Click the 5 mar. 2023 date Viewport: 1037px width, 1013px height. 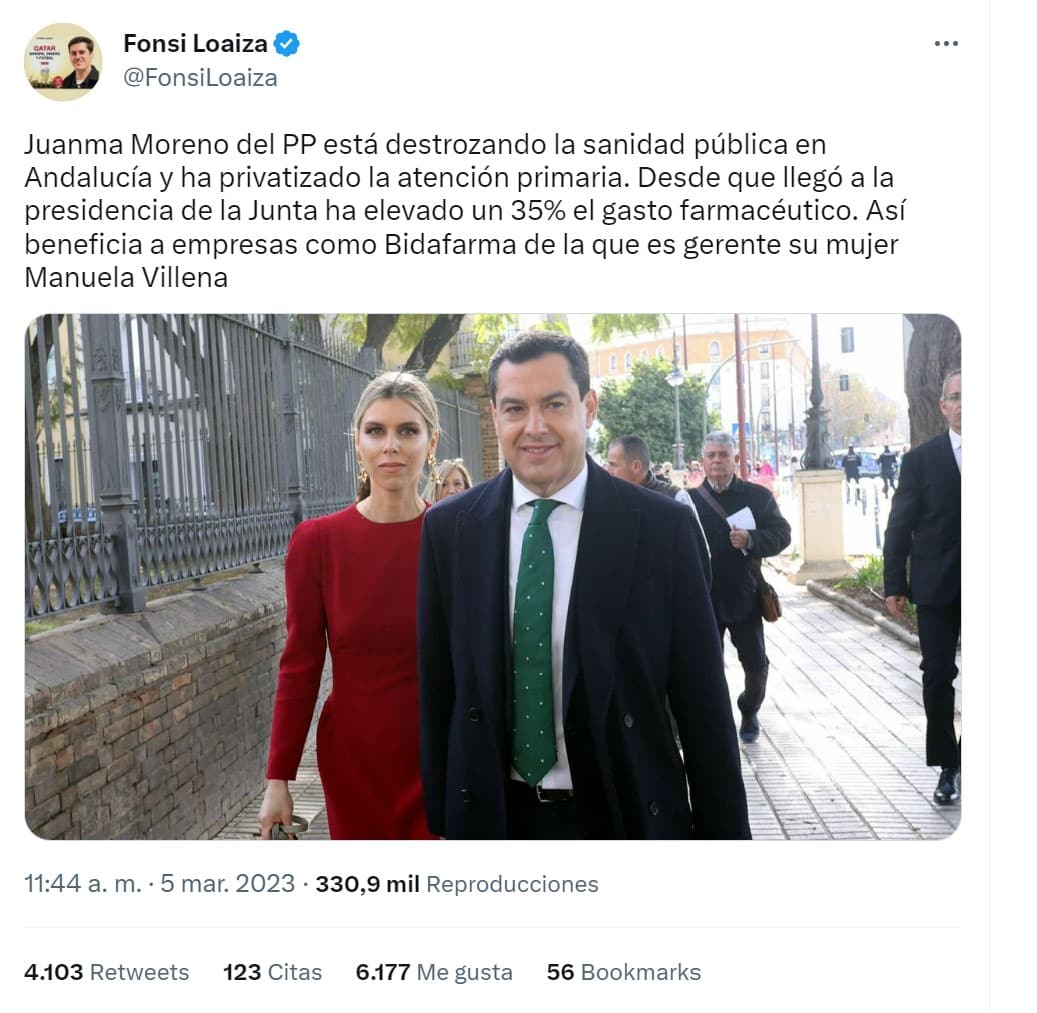click(x=227, y=883)
